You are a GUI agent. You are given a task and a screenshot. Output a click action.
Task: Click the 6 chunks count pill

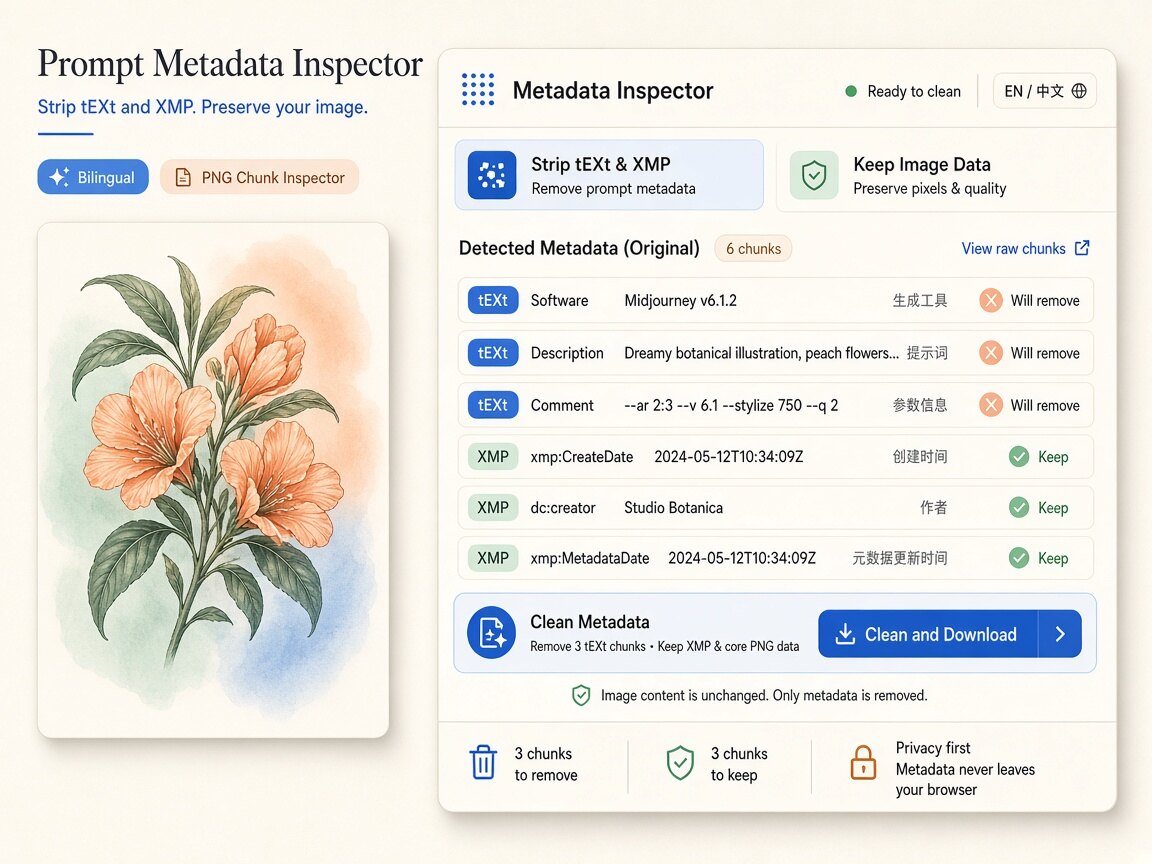point(753,248)
